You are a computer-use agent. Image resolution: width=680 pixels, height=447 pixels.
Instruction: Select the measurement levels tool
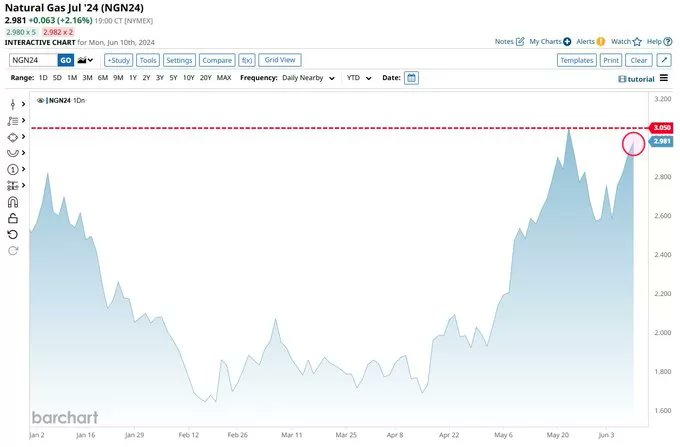13,186
